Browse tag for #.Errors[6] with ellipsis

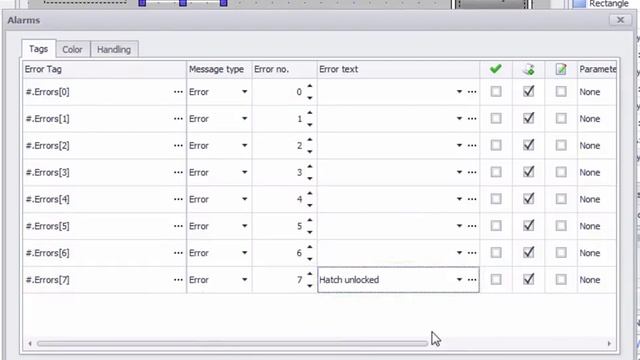[x=178, y=253]
